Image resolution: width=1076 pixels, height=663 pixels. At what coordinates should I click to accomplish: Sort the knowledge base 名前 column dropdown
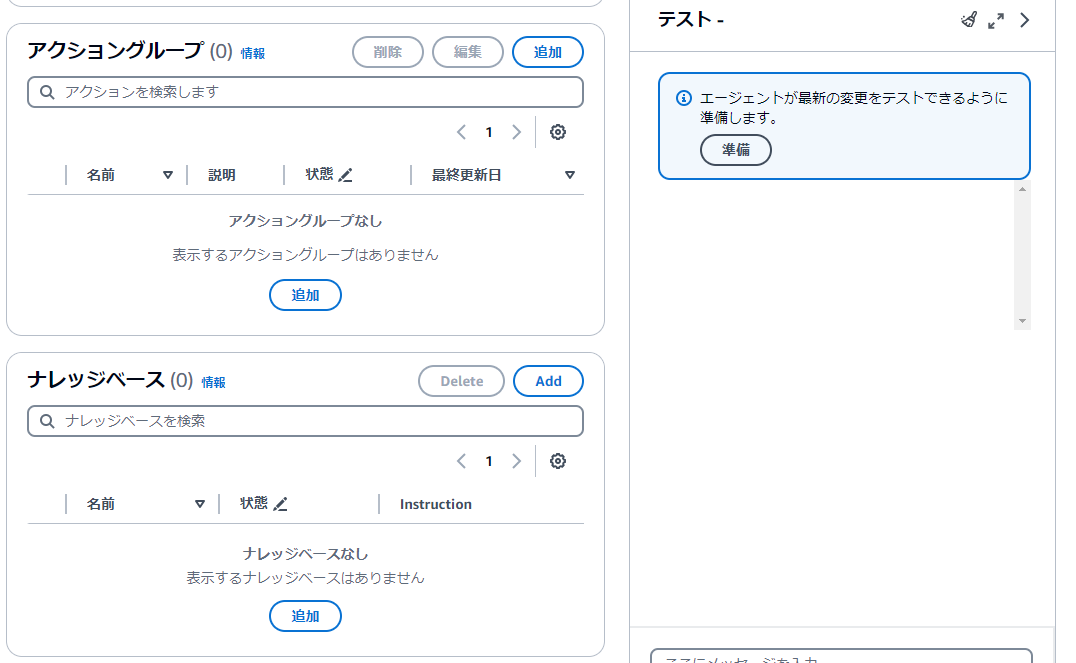pyautogui.click(x=202, y=503)
